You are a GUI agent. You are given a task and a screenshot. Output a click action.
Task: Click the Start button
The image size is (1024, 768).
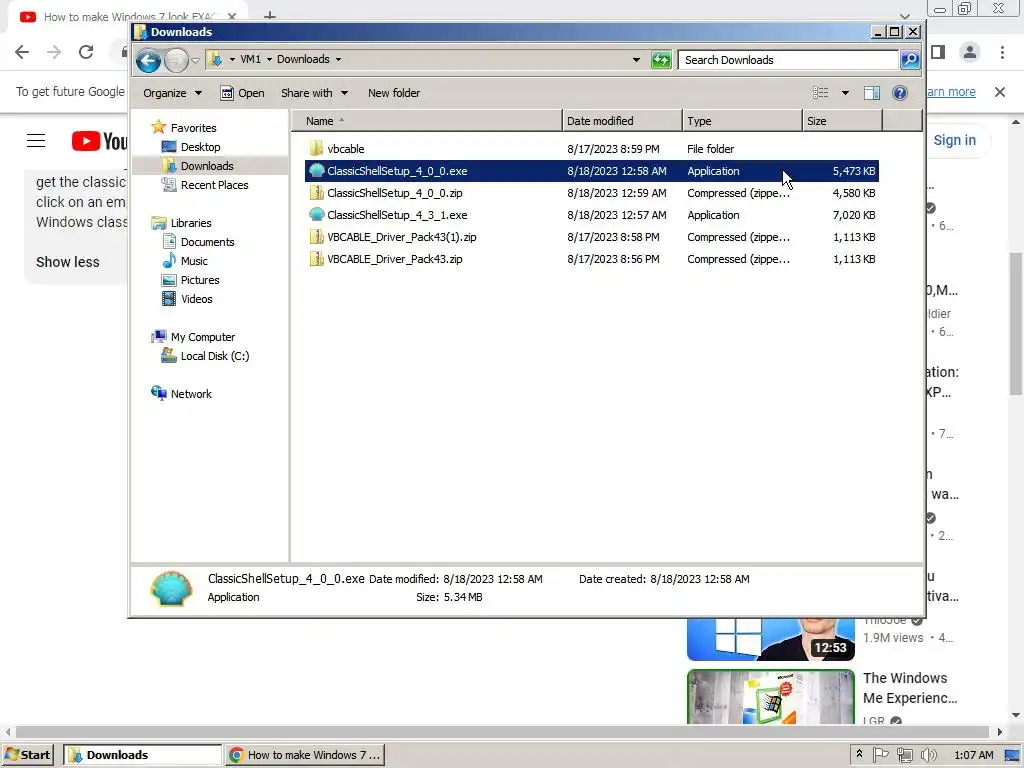tap(27, 755)
